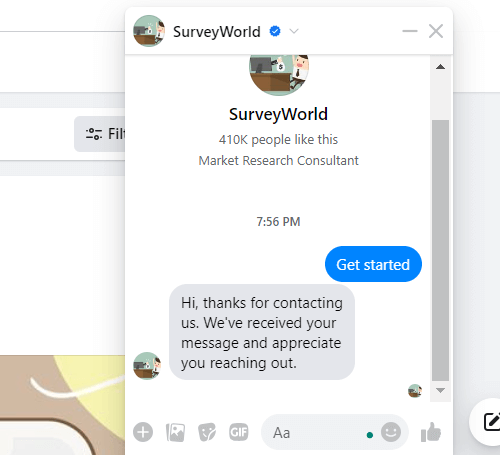
Task: Expand chat options chevron beside SurveyWorld
Action: click(294, 31)
